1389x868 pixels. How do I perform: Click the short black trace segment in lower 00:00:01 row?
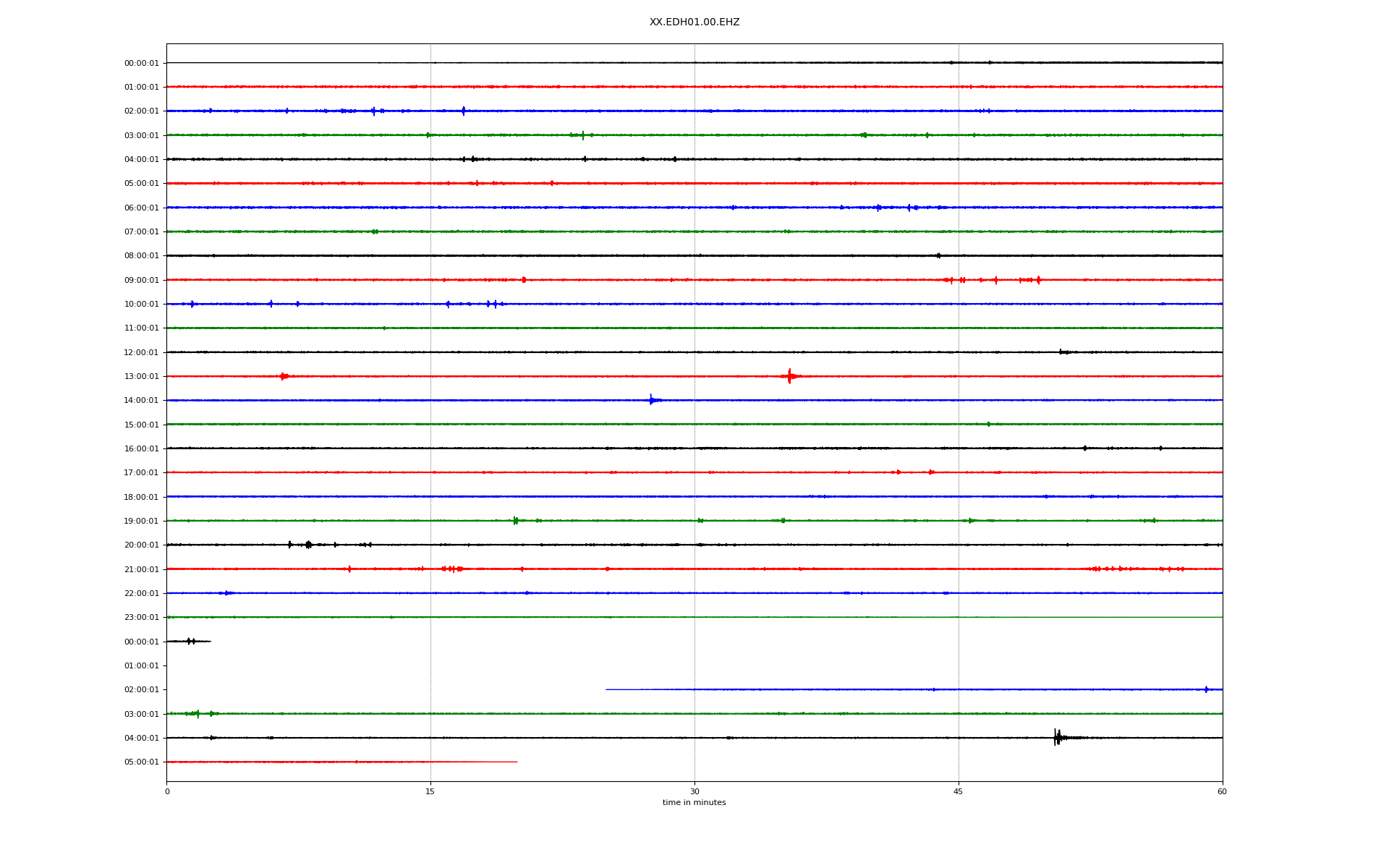pos(189,641)
